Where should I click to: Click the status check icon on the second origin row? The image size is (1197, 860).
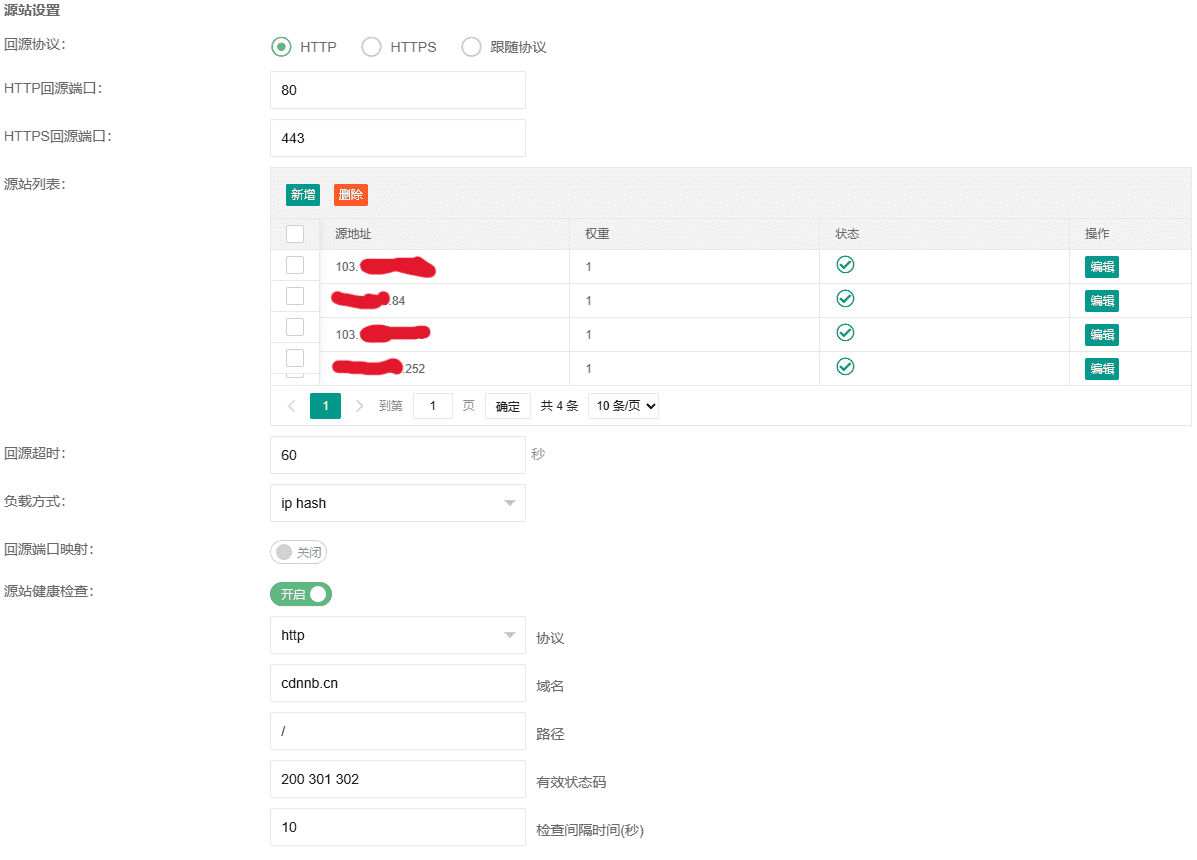click(x=845, y=298)
